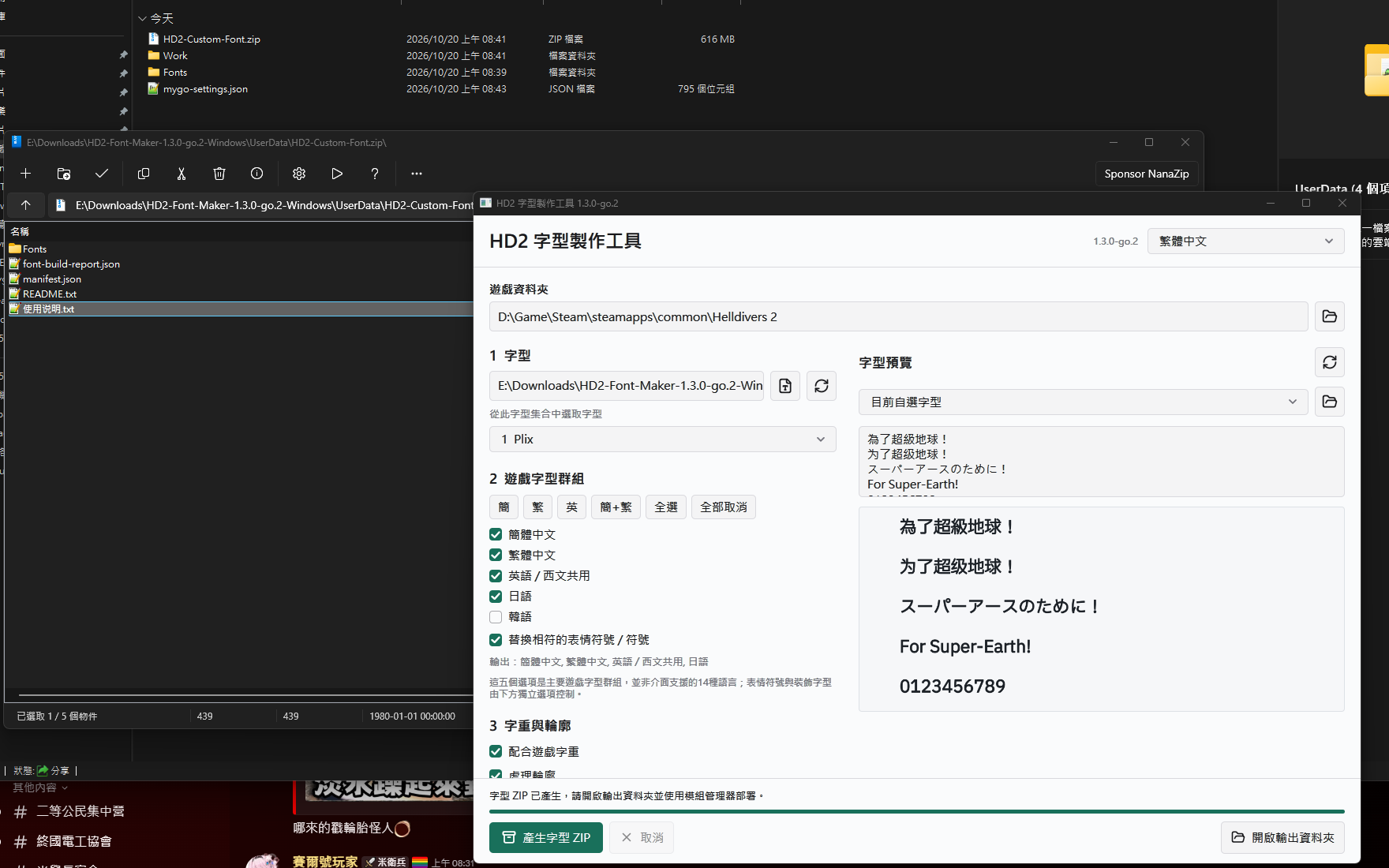Click Sponsor NanaZip button
The height and width of the screenshot is (868, 1389).
tap(1147, 174)
